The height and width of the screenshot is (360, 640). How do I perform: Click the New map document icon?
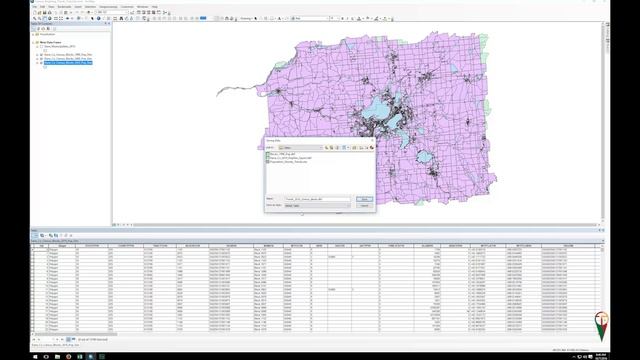point(35,13)
